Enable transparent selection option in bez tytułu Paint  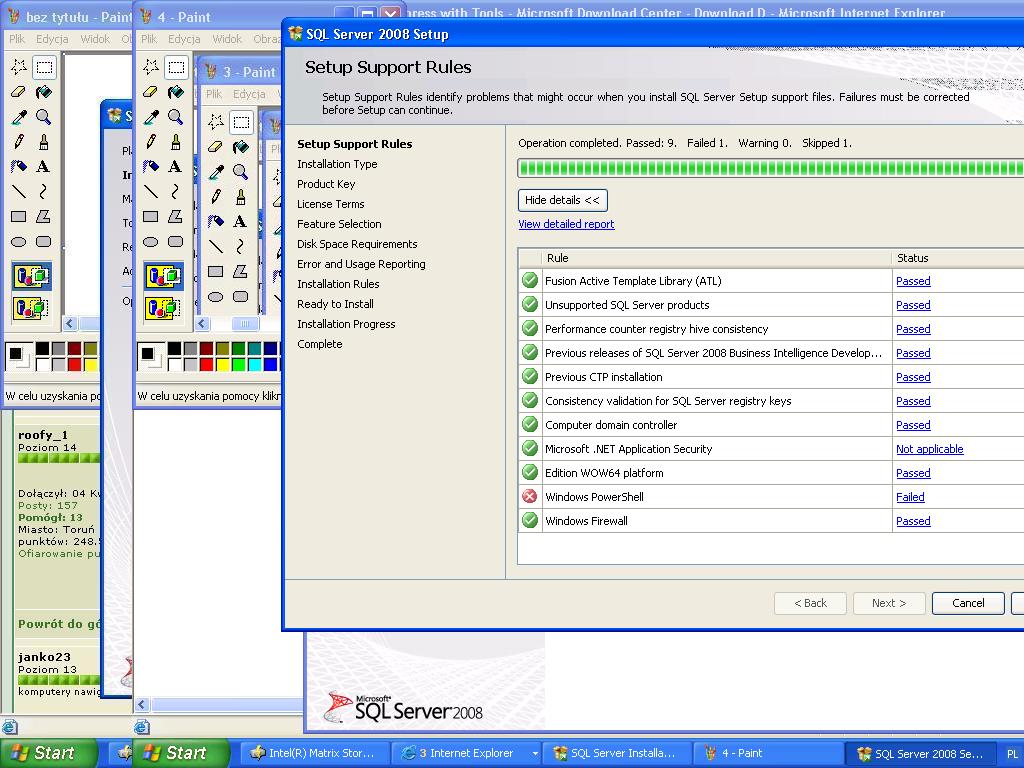click(31, 307)
